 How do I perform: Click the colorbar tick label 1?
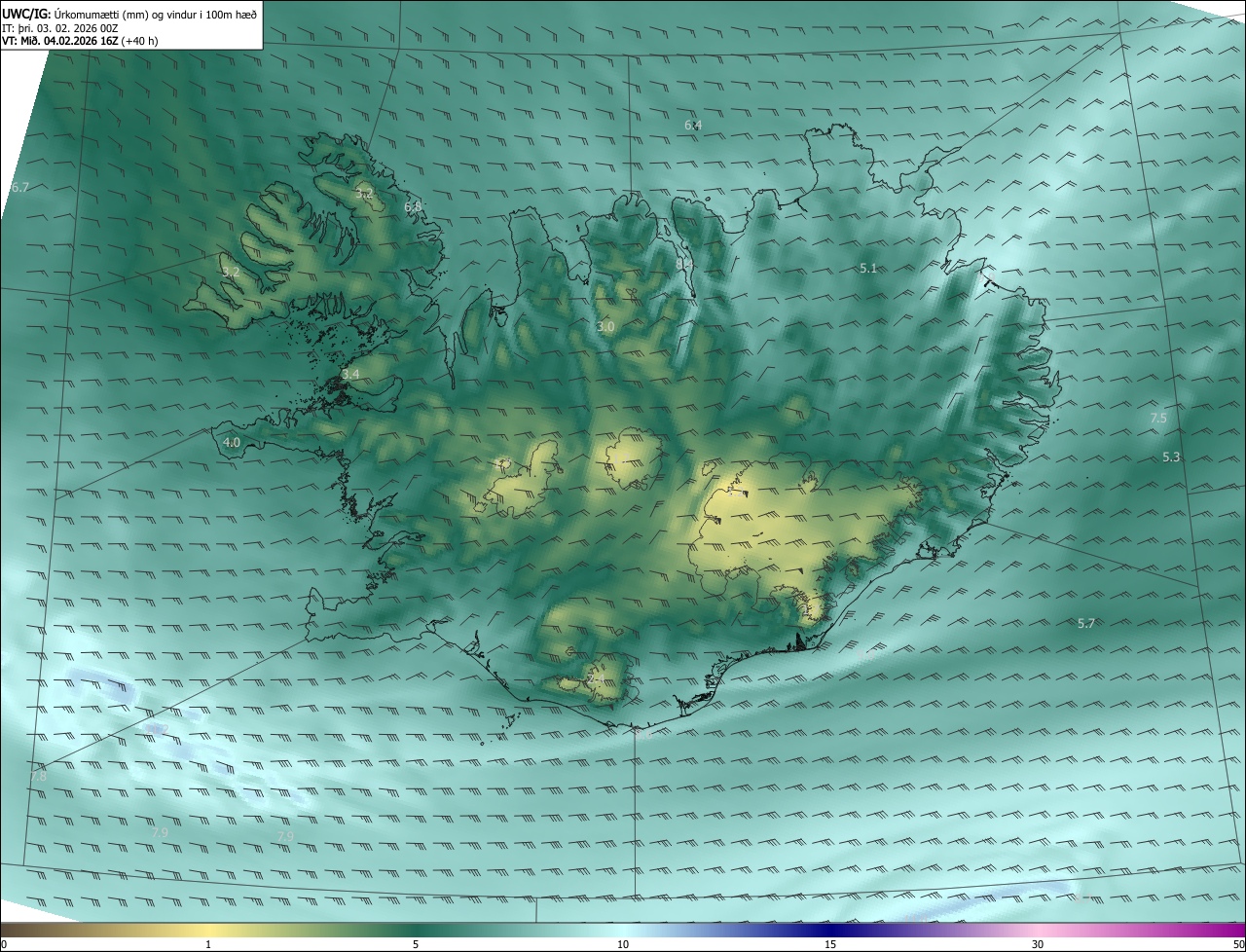click(x=208, y=944)
